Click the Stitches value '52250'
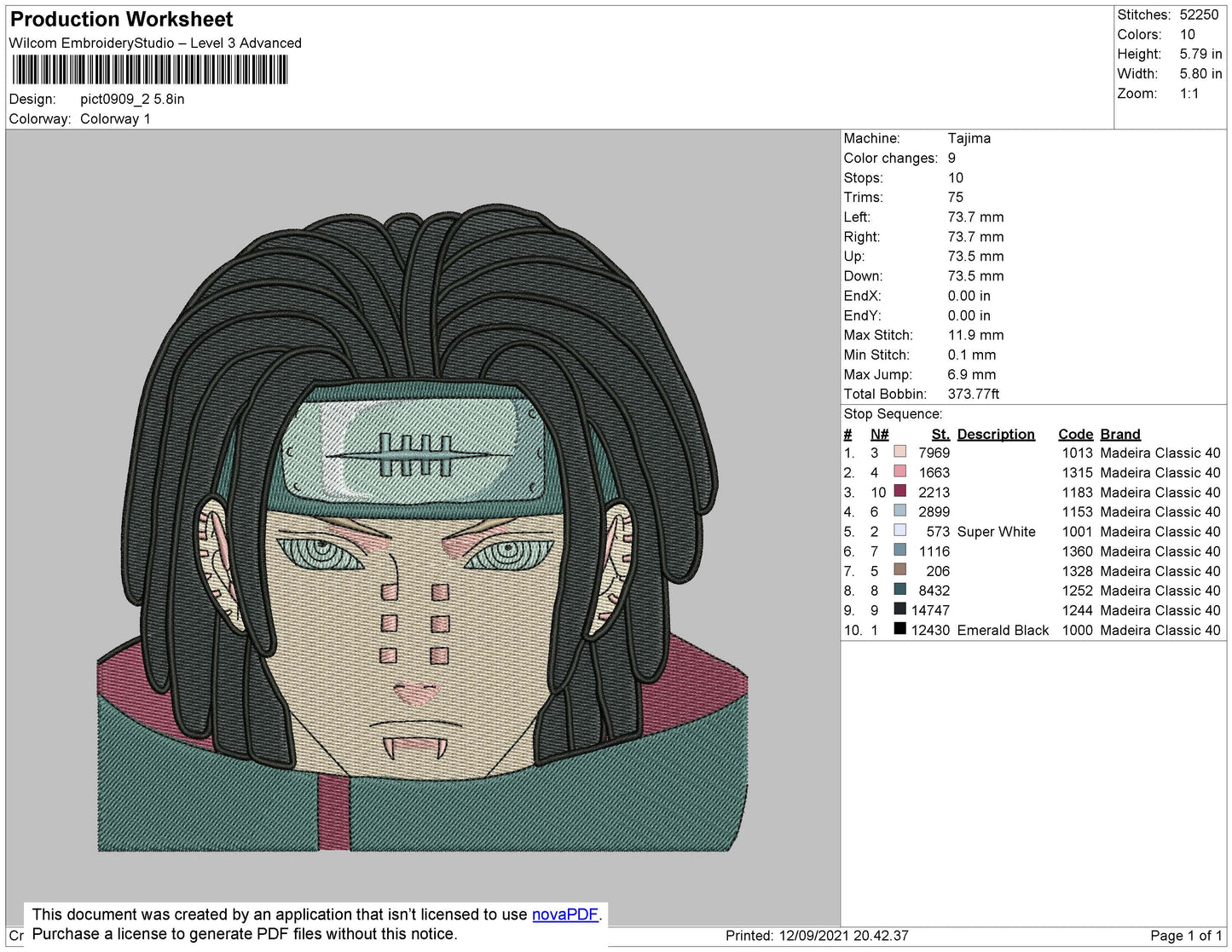 (1199, 14)
